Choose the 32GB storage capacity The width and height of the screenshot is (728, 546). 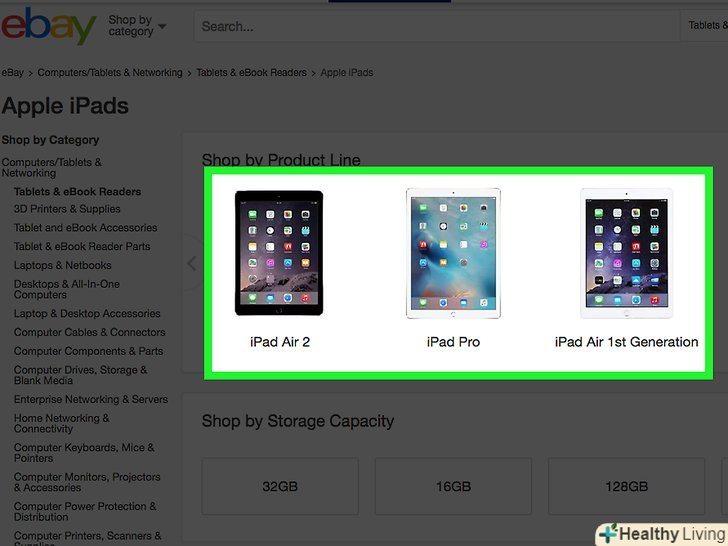(x=280, y=486)
